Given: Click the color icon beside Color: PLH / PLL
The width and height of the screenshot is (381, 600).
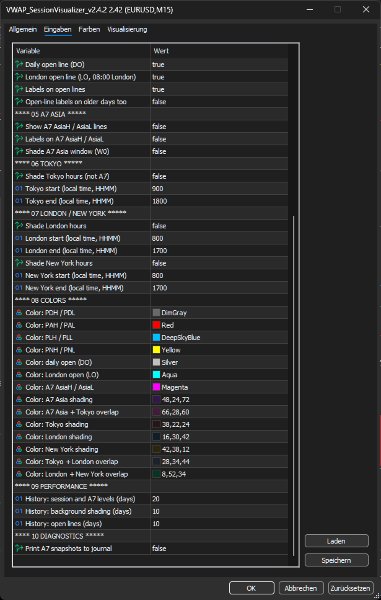Looking at the screenshot, I should click(x=19, y=338).
